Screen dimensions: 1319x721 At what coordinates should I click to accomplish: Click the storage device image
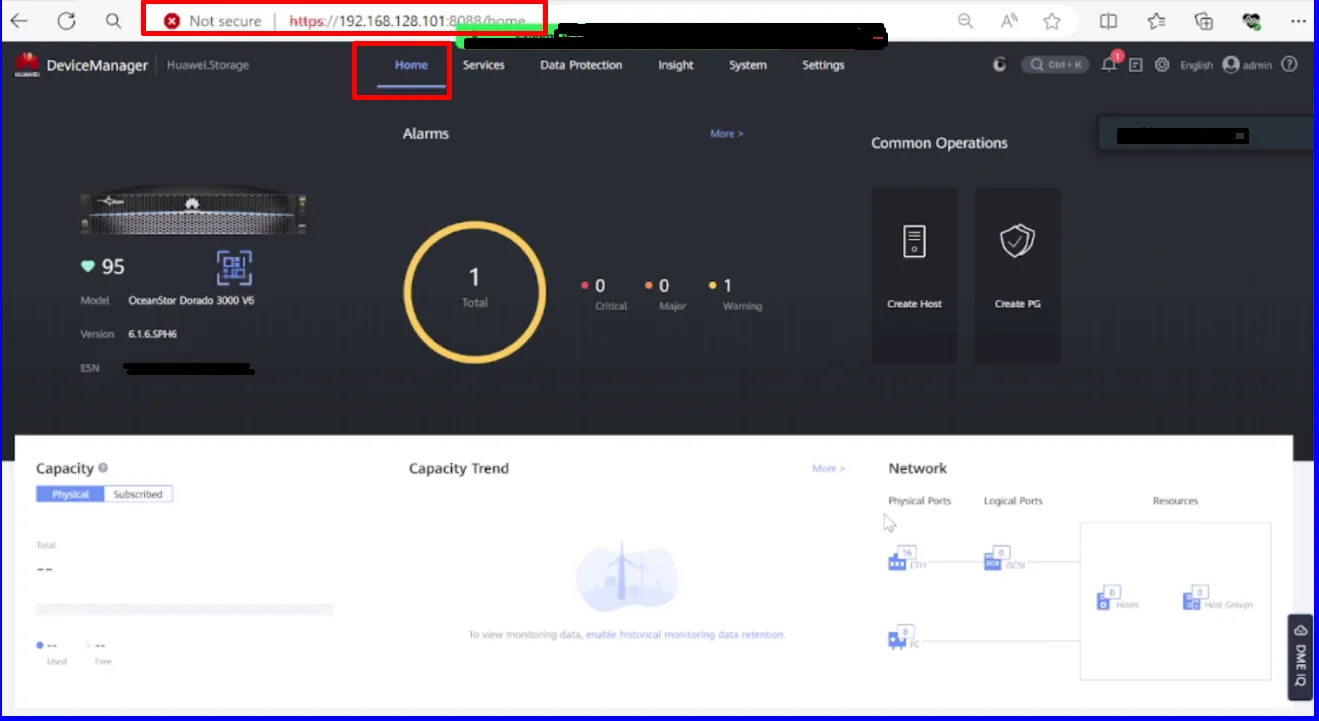(193, 212)
